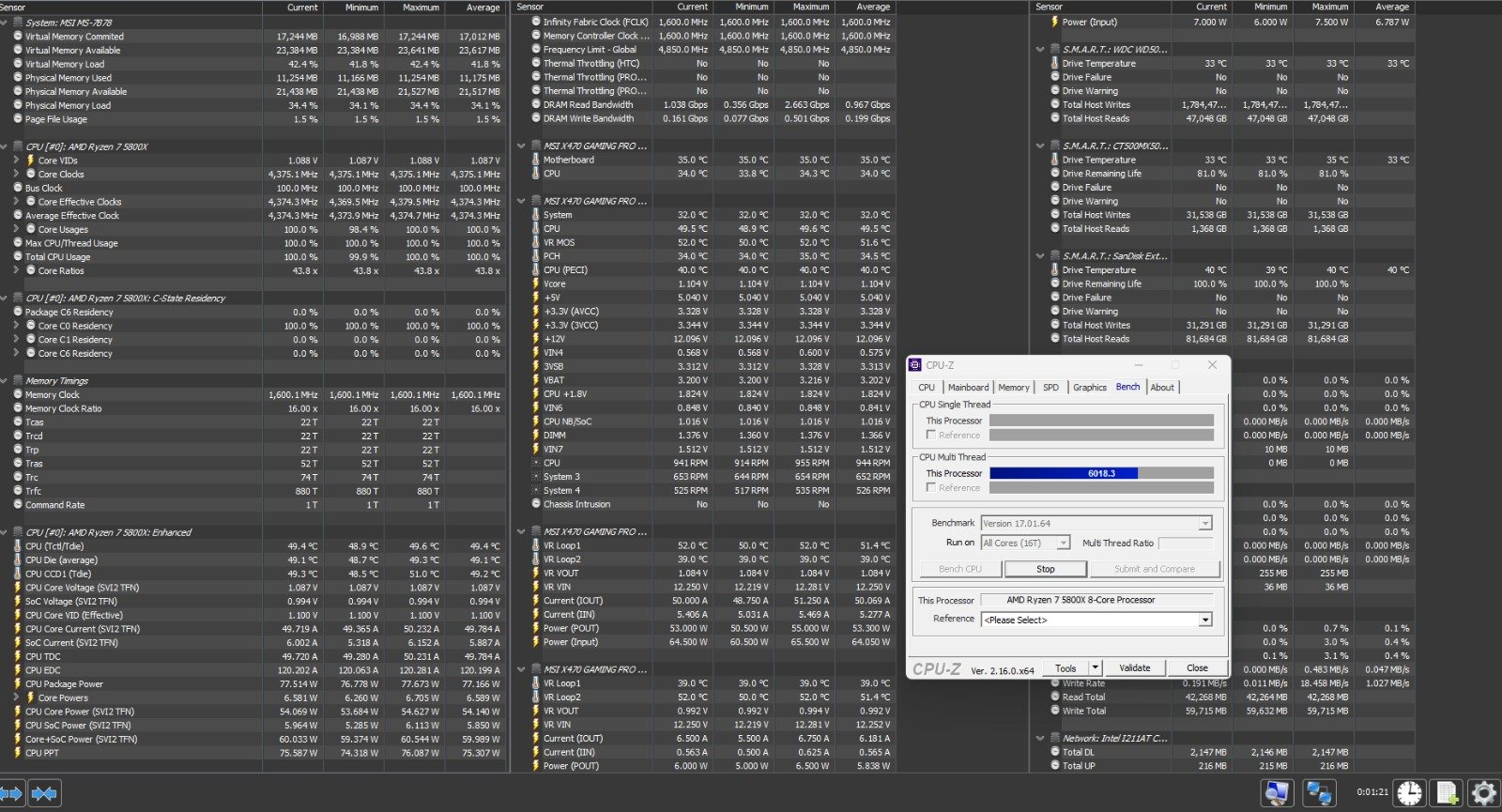Collapse the System: MSI MS-7B78 group
Screen dimensions: 1502x812
coord(6,23)
